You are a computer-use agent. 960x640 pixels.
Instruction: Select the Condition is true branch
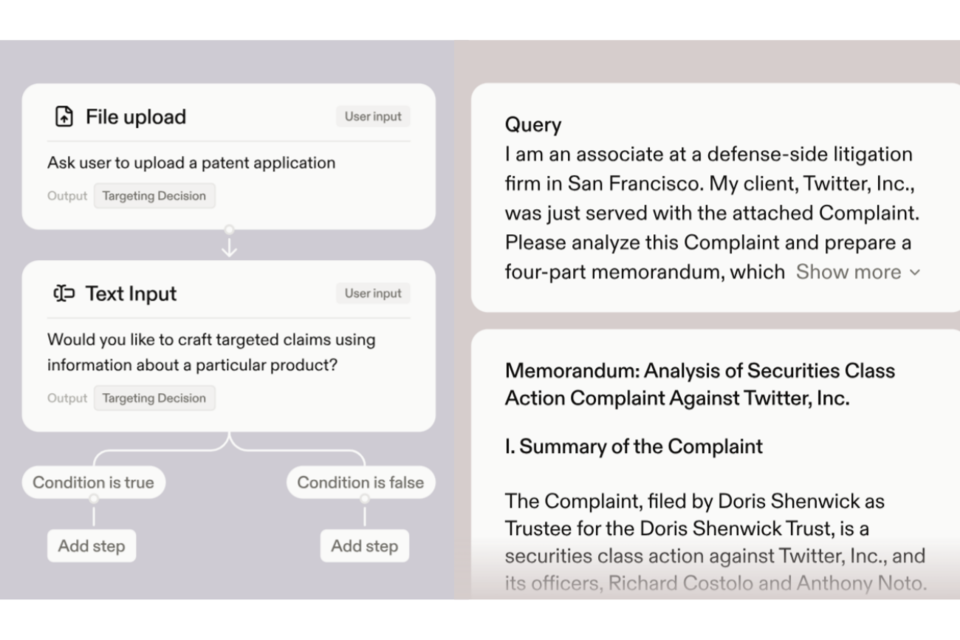[x=93, y=482]
